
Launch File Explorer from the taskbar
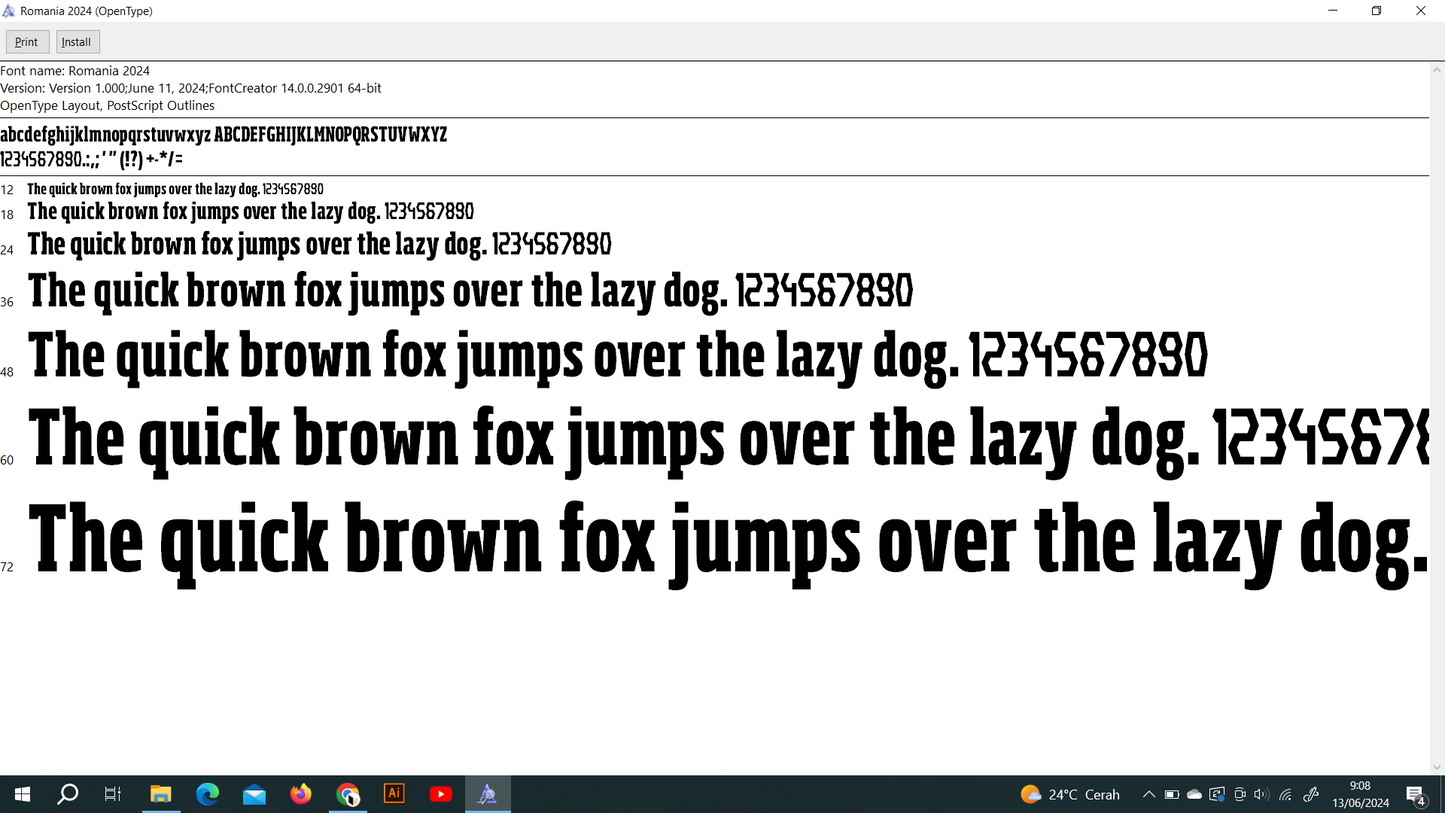click(x=161, y=795)
